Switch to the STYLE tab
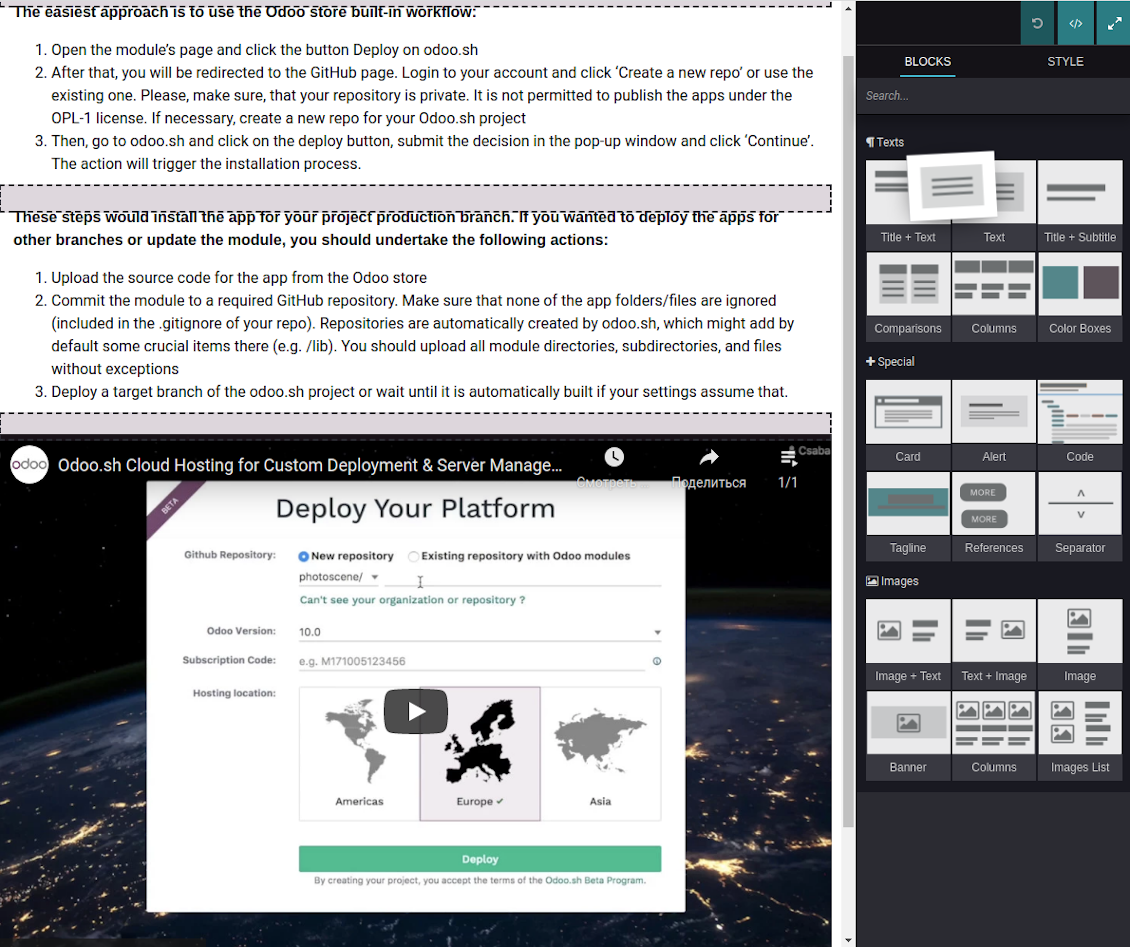Viewport: 1130px width, 947px height. pyautogui.click(x=1064, y=62)
